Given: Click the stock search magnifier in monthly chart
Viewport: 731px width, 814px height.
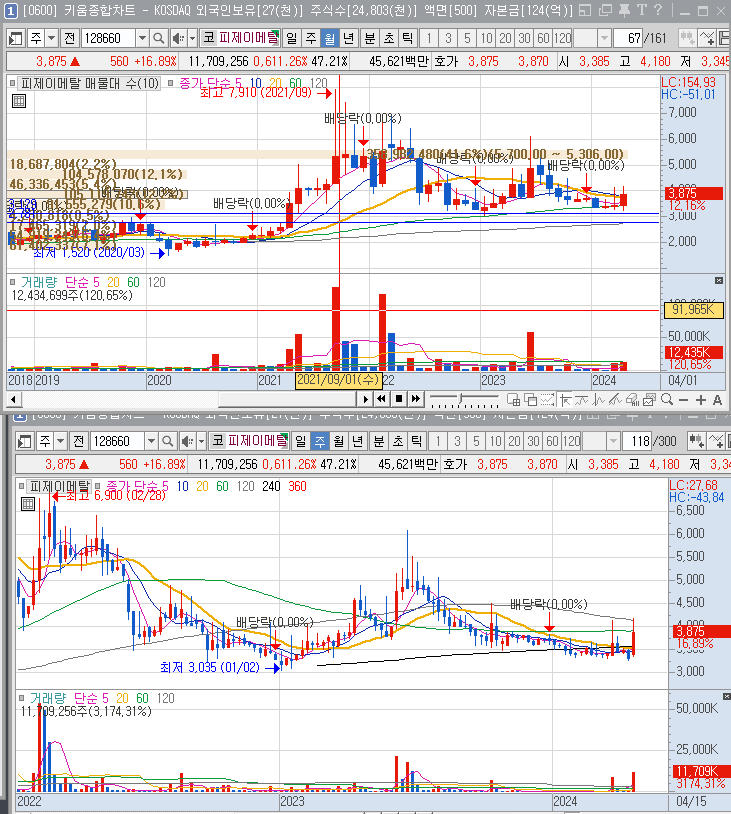Looking at the screenshot, I should 159,38.
